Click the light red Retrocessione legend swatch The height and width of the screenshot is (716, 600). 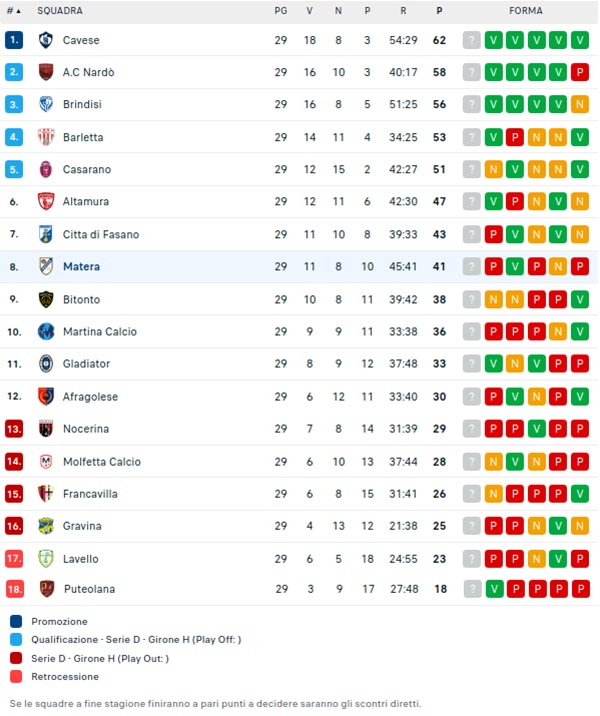tap(16, 677)
